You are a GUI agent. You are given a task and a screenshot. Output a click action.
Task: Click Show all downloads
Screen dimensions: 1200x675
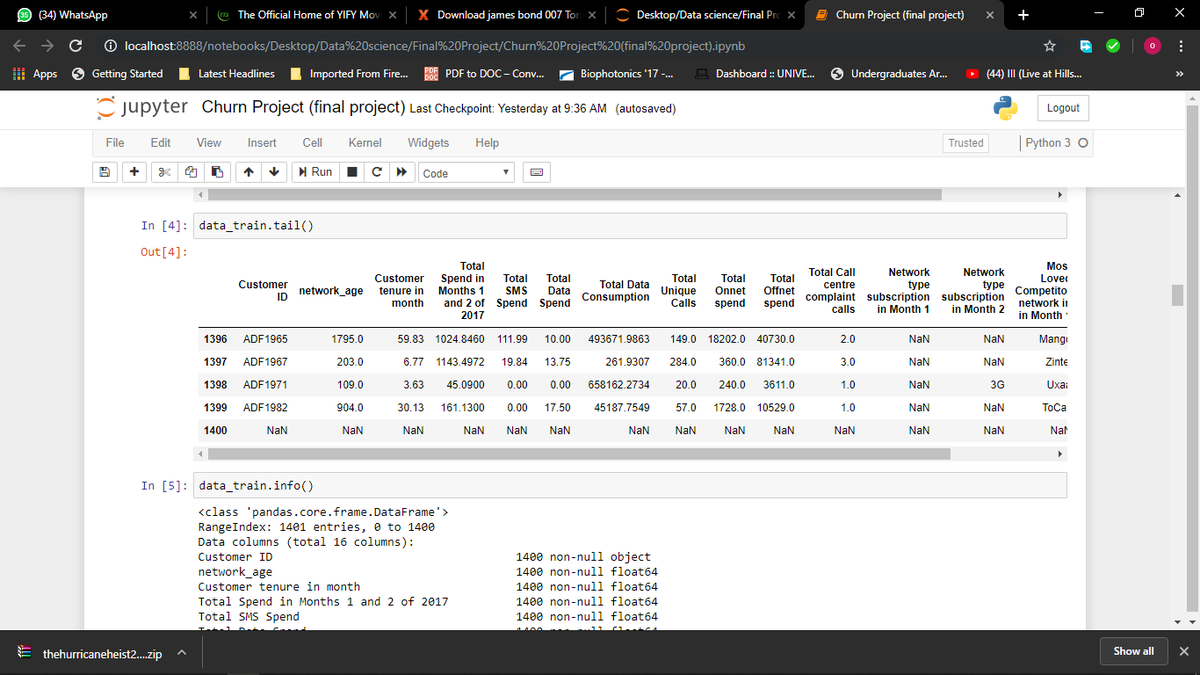tap(1133, 651)
